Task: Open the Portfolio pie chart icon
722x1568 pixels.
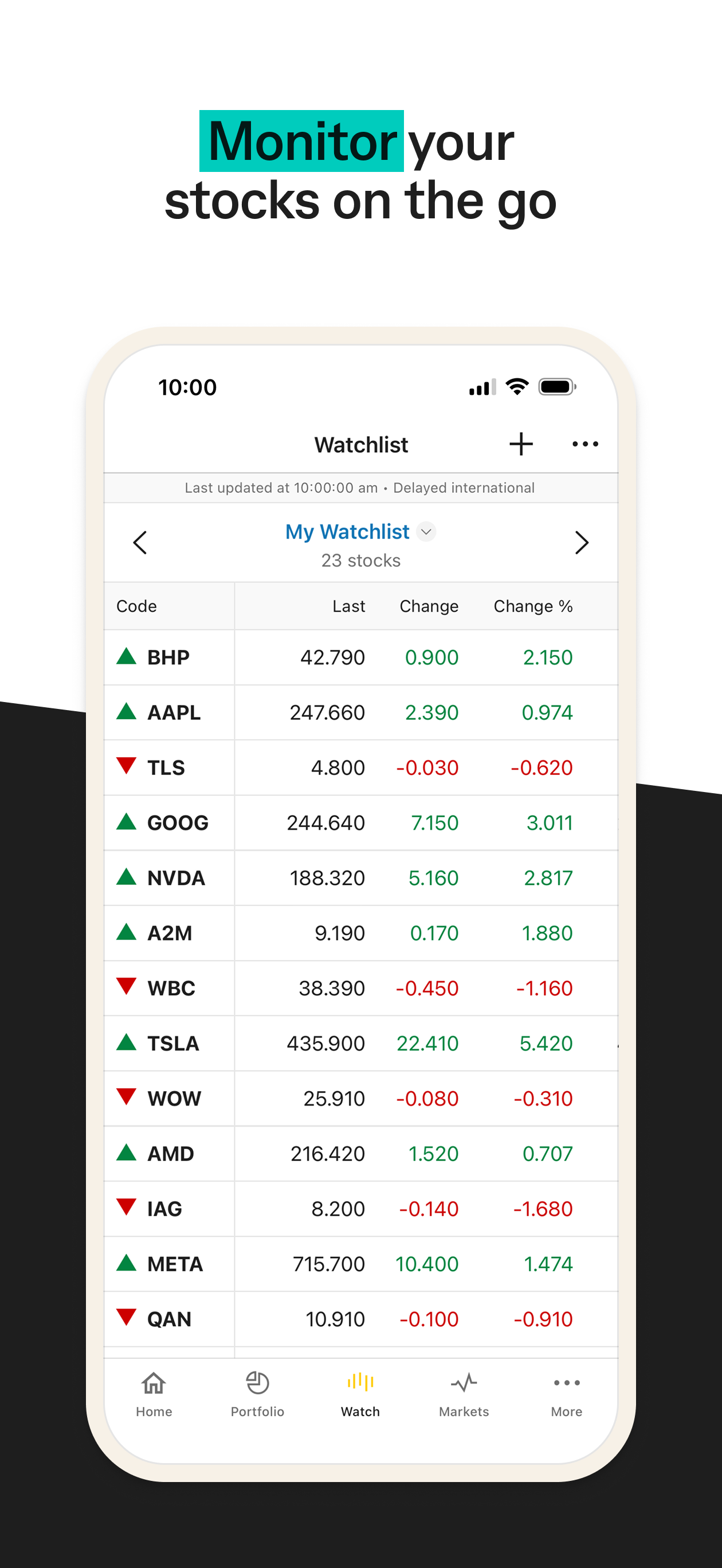Action: coord(257,1383)
